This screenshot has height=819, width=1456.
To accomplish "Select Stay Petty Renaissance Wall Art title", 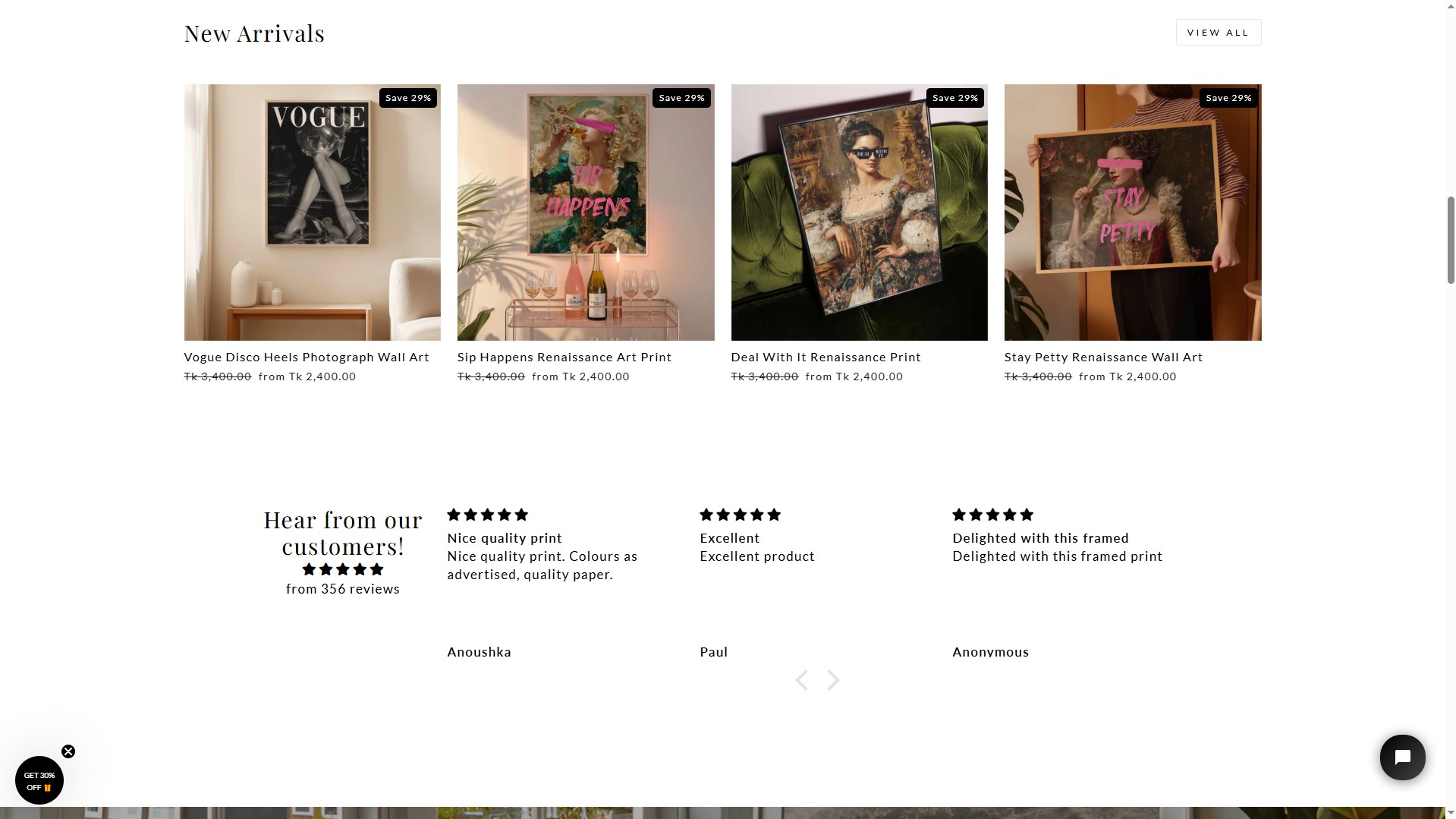I will [1102, 357].
